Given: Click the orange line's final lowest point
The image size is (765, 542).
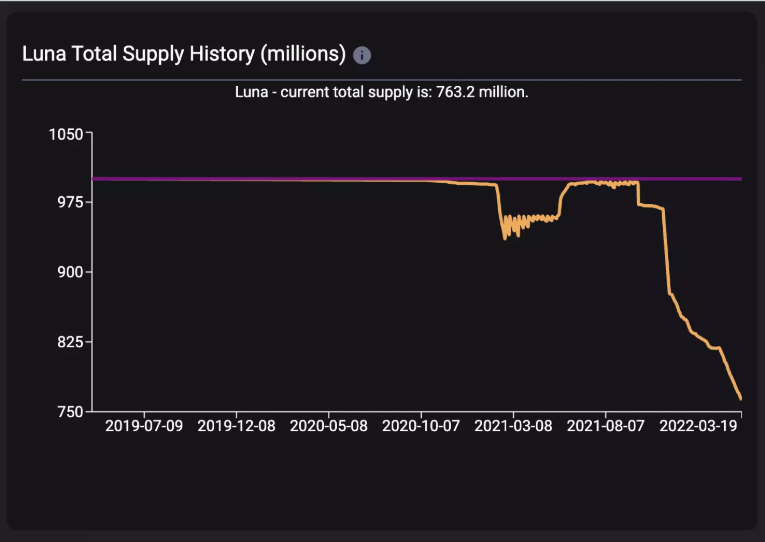Looking at the screenshot, I should pos(740,398).
